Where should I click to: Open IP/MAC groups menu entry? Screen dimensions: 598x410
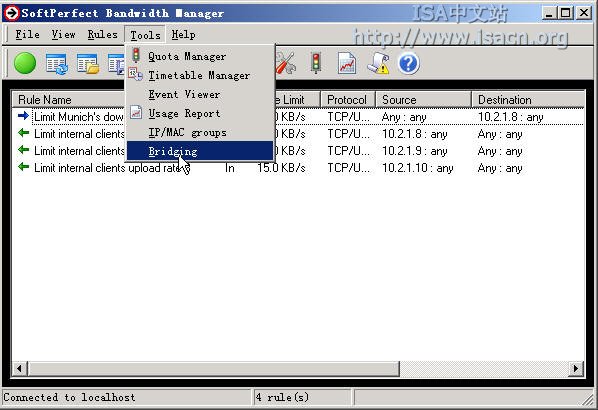point(200,132)
